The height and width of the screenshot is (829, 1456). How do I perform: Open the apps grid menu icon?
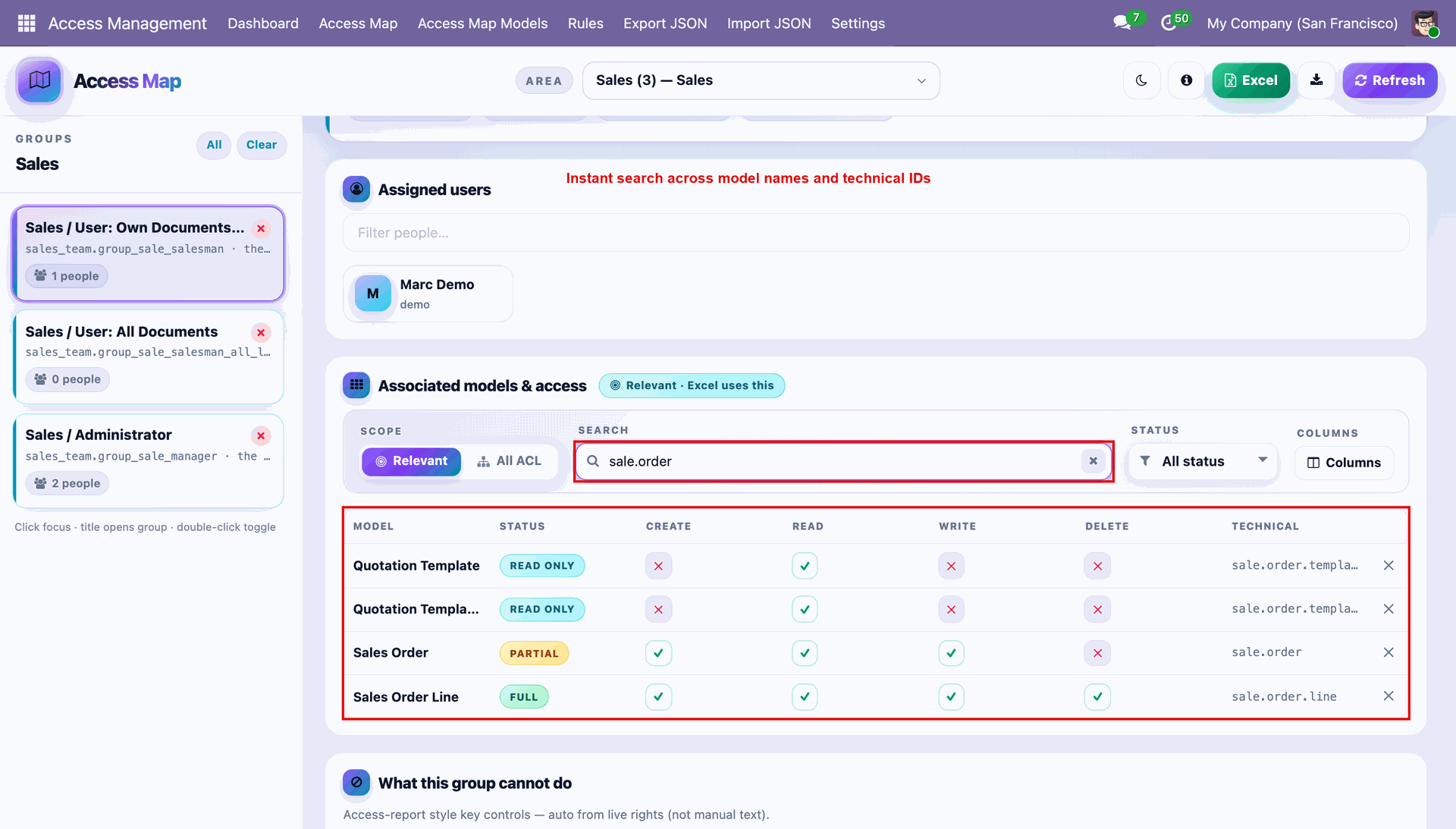pyautogui.click(x=27, y=24)
